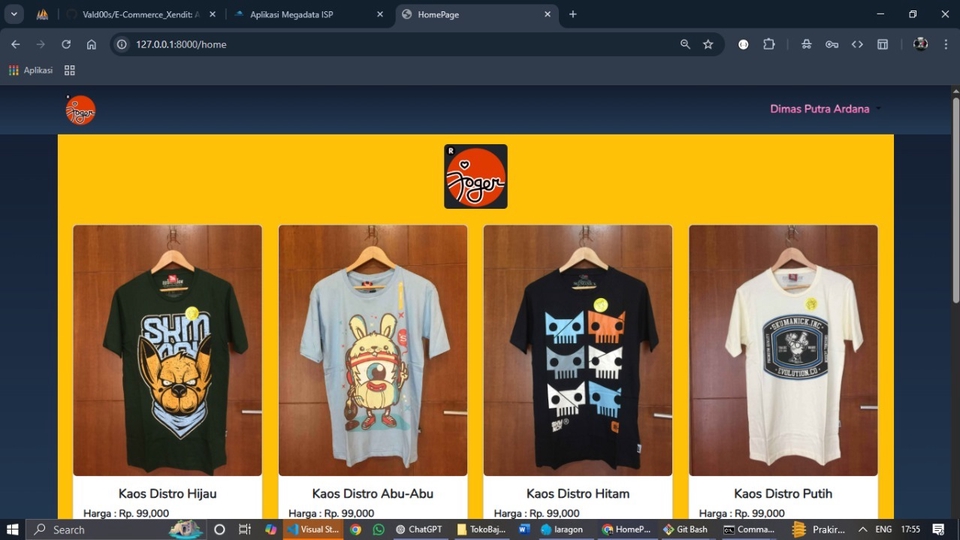Select the Kaos Distro Hitam title

pyautogui.click(x=578, y=493)
